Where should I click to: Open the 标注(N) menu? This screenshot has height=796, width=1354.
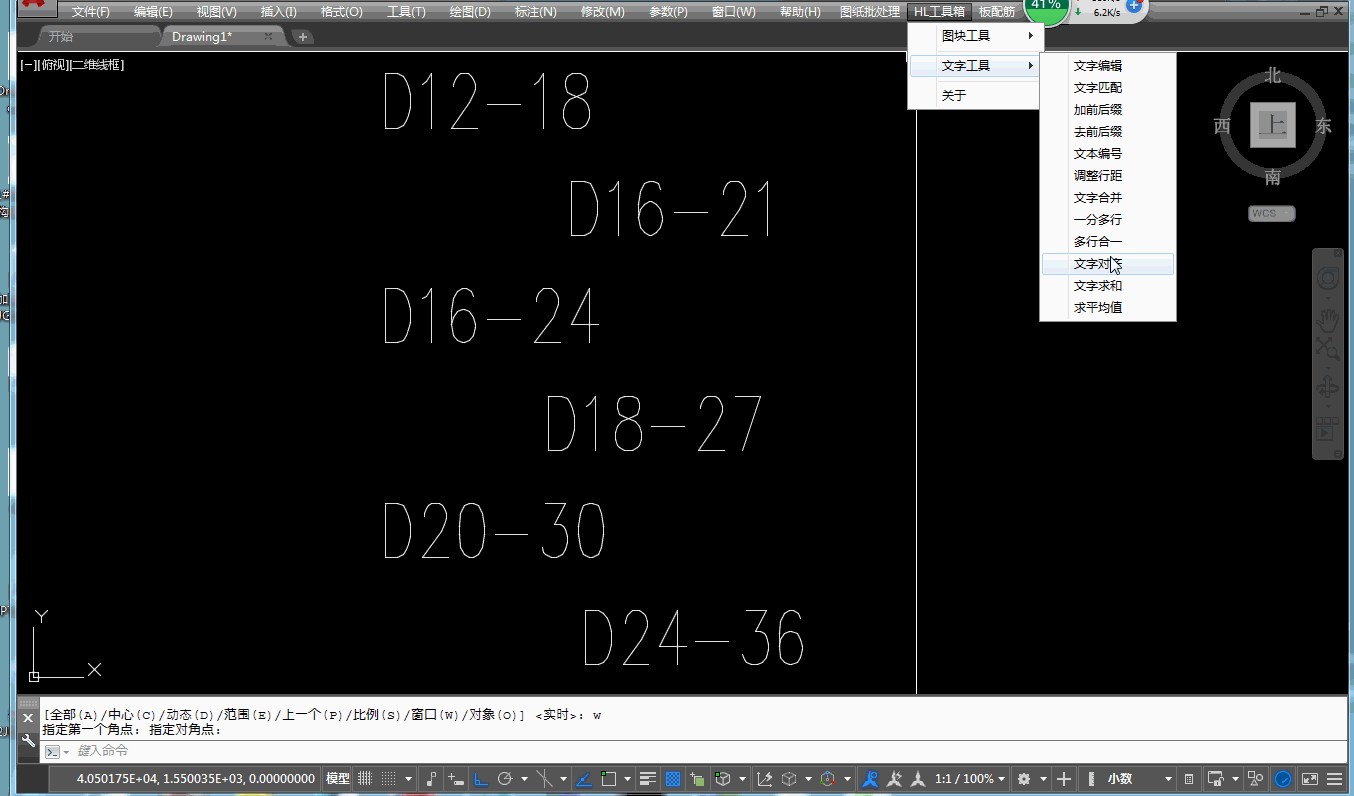click(x=535, y=12)
